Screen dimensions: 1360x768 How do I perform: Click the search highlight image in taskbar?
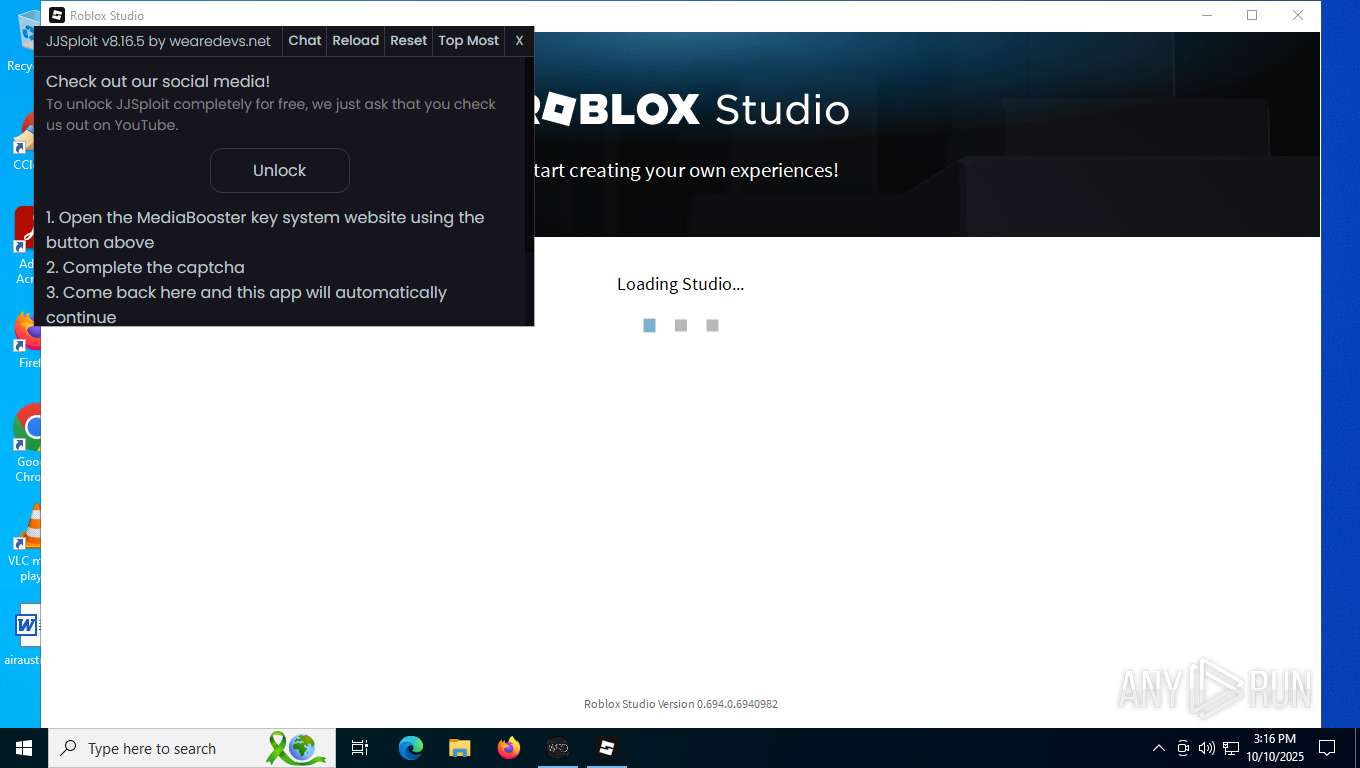coord(296,748)
